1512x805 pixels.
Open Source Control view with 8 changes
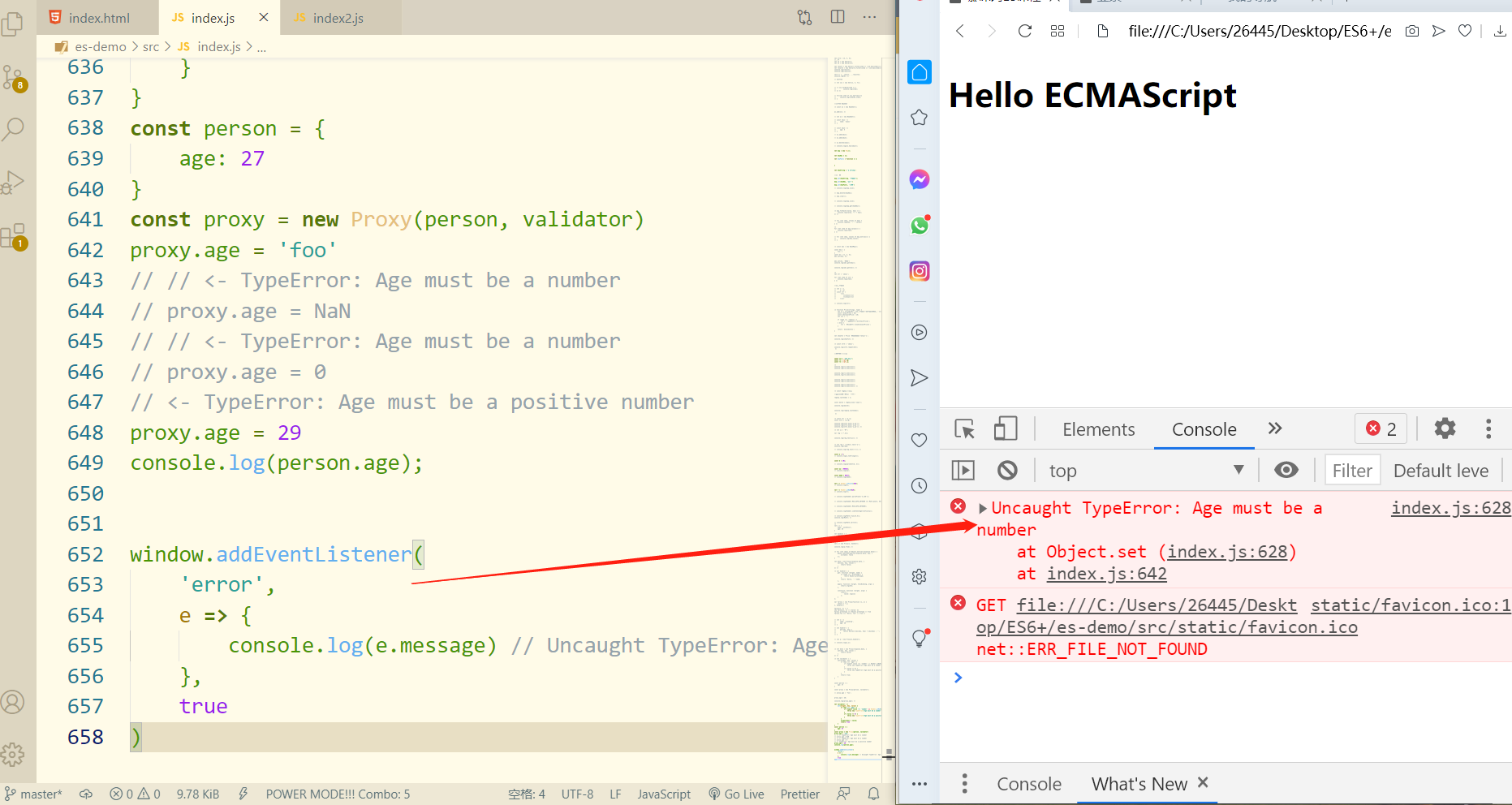[x=14, y=78]
